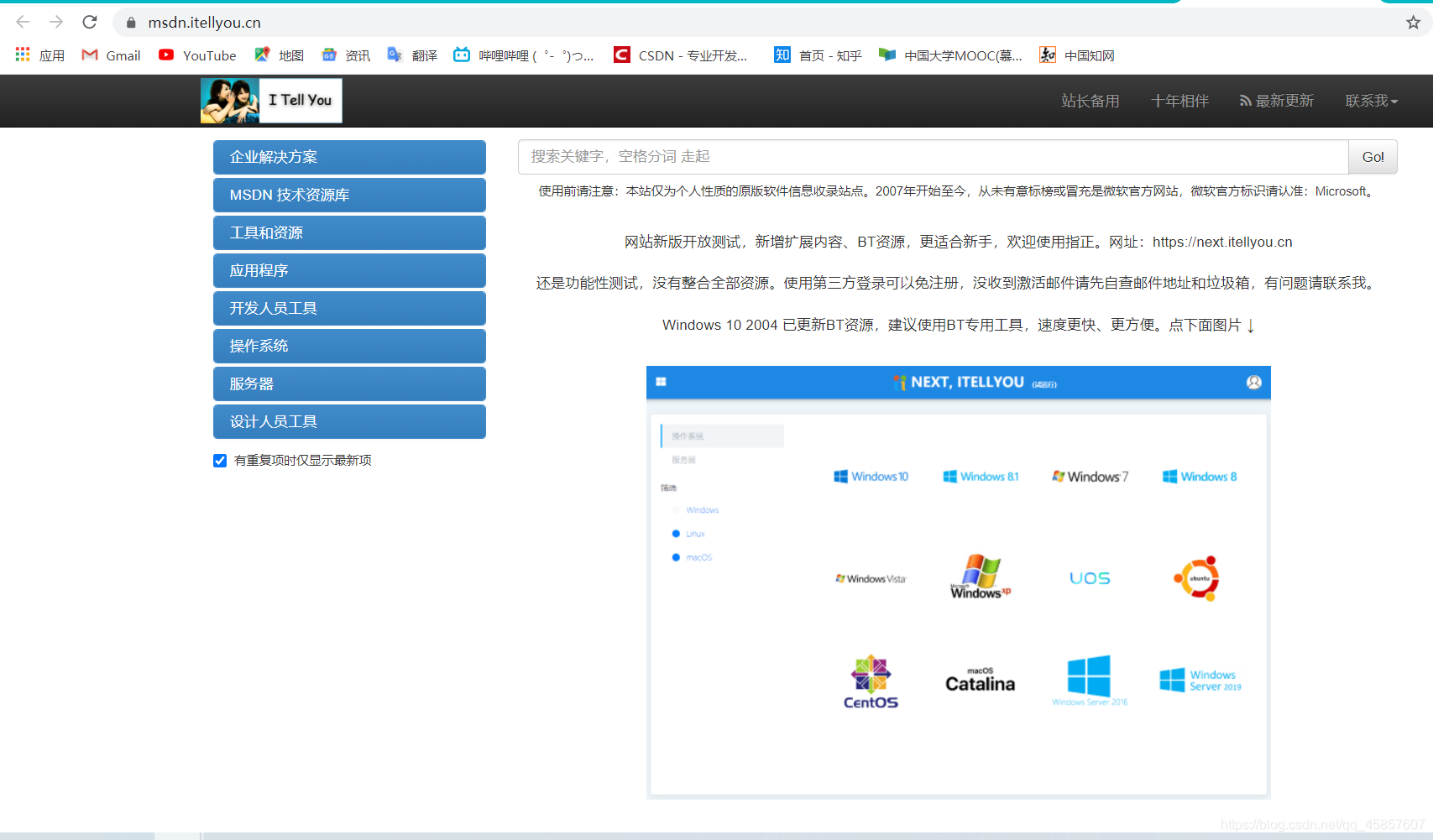This screenshot has height=840, width=1433.
Task: Open 最新更新 nav link
Action: [x=1277, y=101]
